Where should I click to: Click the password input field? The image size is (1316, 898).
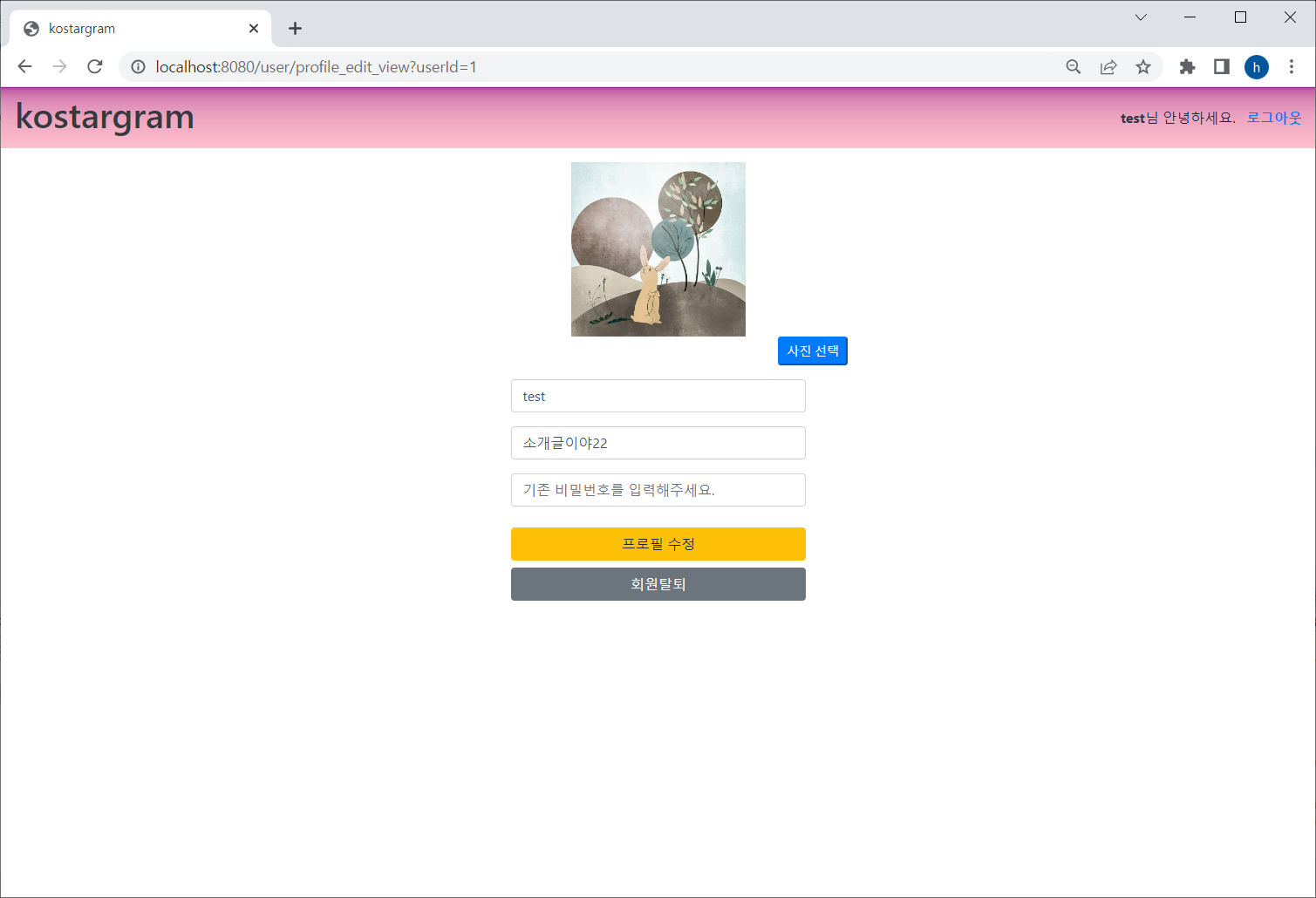658,489
